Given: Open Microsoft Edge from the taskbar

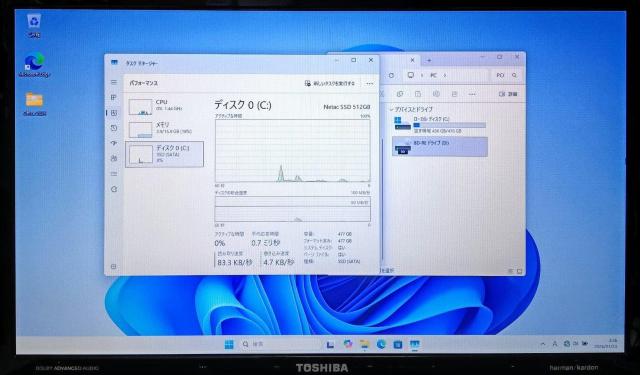Looking at the screenshot, I should (381, 344).
